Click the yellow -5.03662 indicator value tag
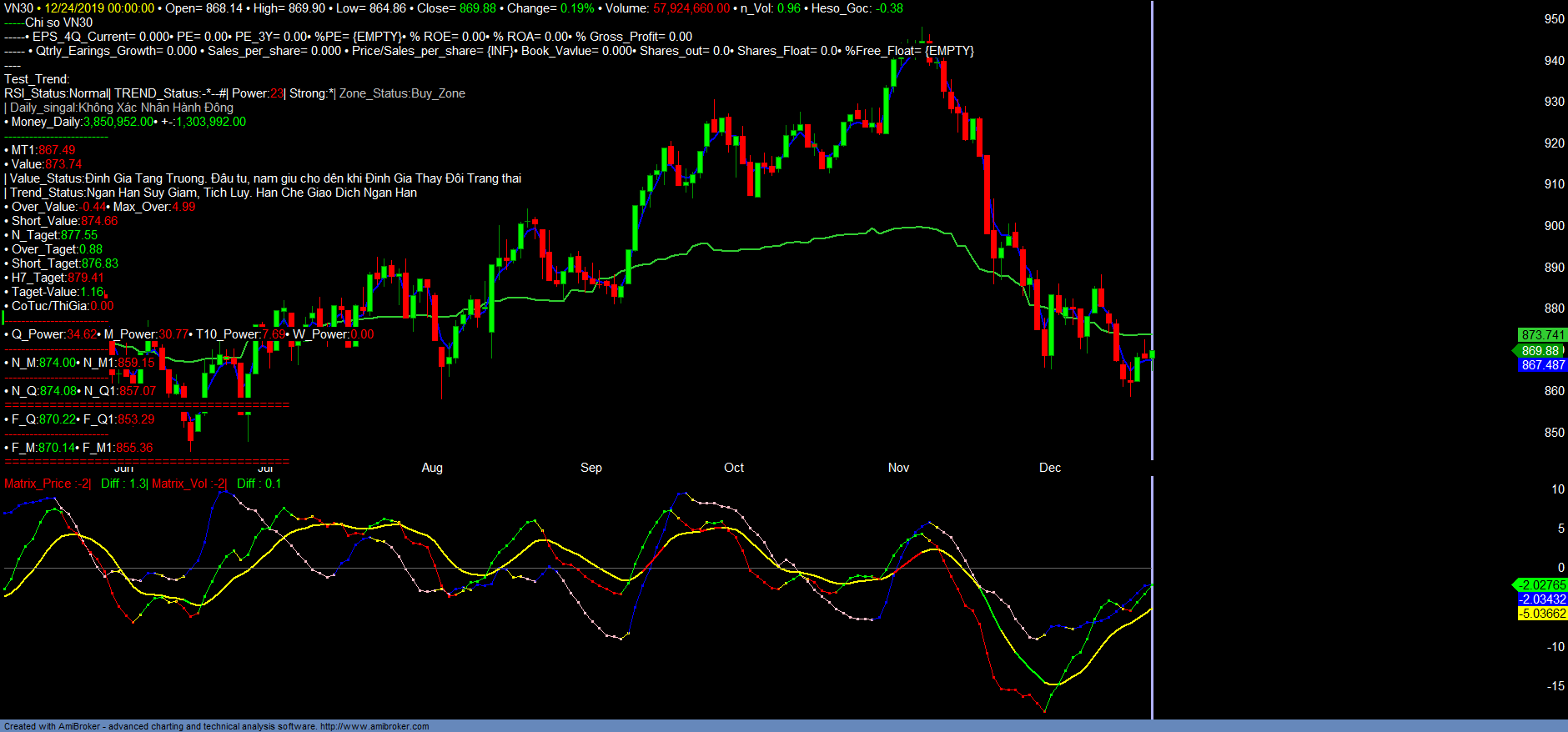The image size is (1568, 732). 1542,614
